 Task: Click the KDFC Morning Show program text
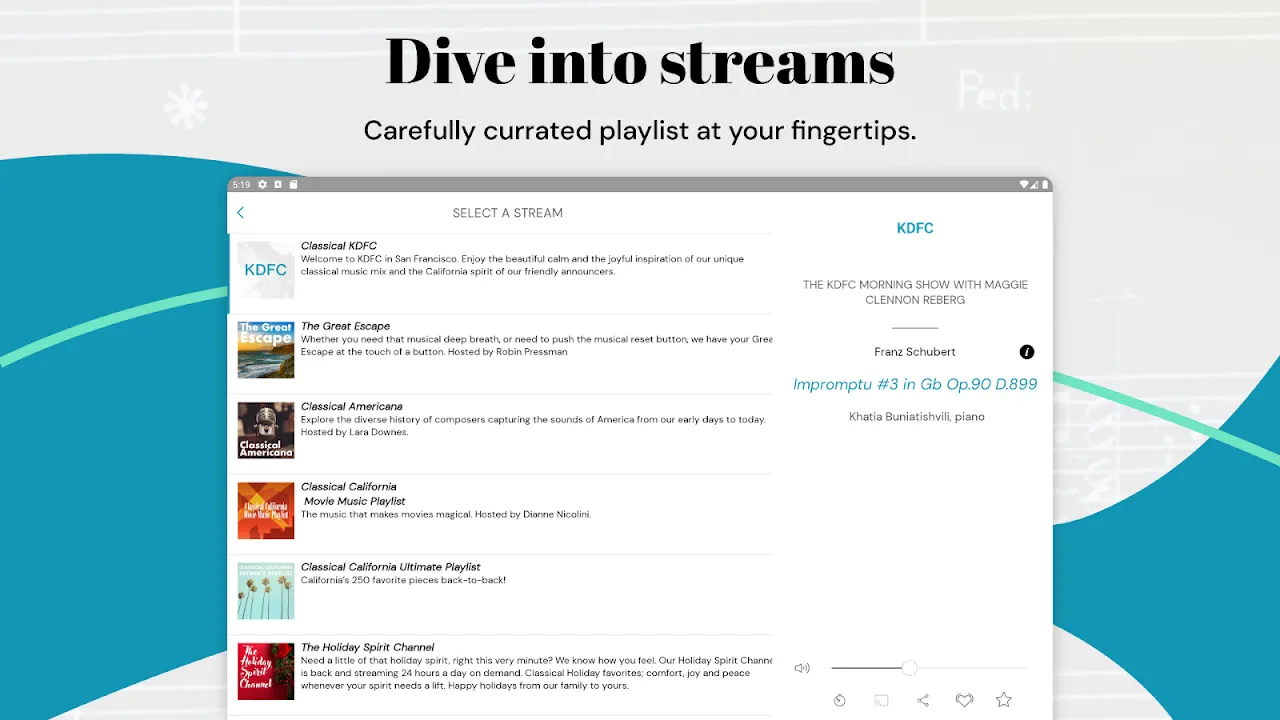pyautogui.click(x=915, y=292)
